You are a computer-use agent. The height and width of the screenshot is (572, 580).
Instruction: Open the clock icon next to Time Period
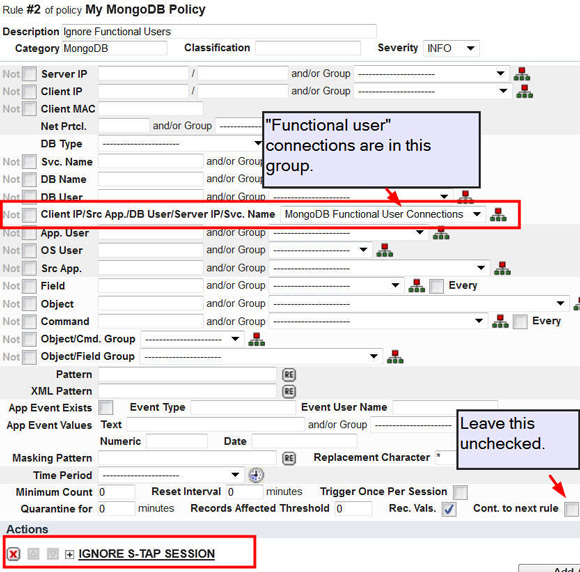coord(256,475)
